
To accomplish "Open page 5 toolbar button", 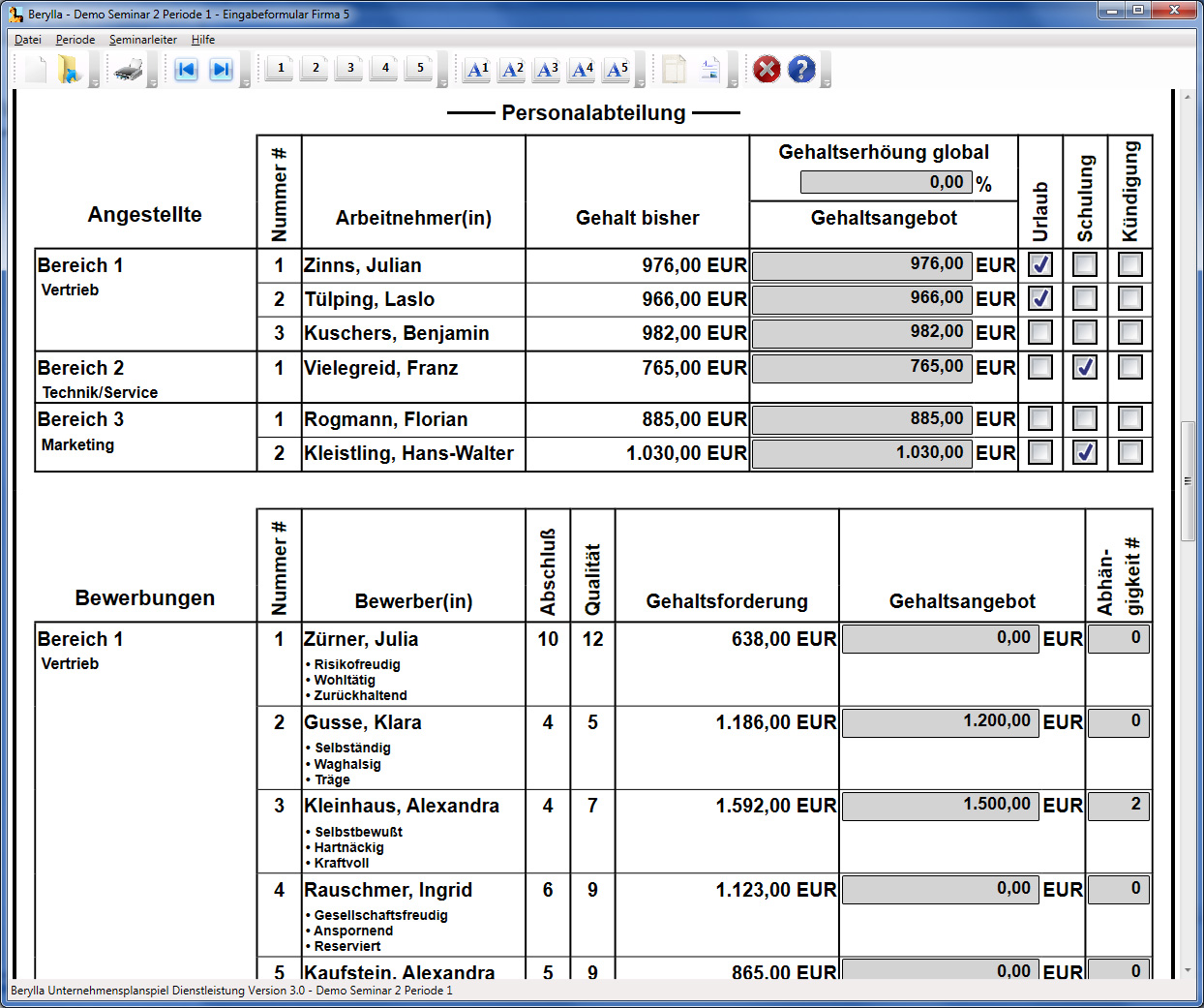I will 419,68.
